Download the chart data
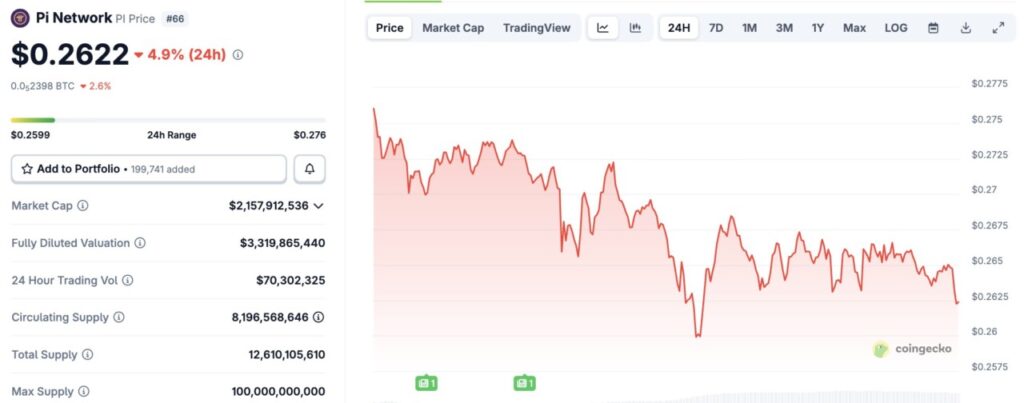 click(x=966, y=28)
